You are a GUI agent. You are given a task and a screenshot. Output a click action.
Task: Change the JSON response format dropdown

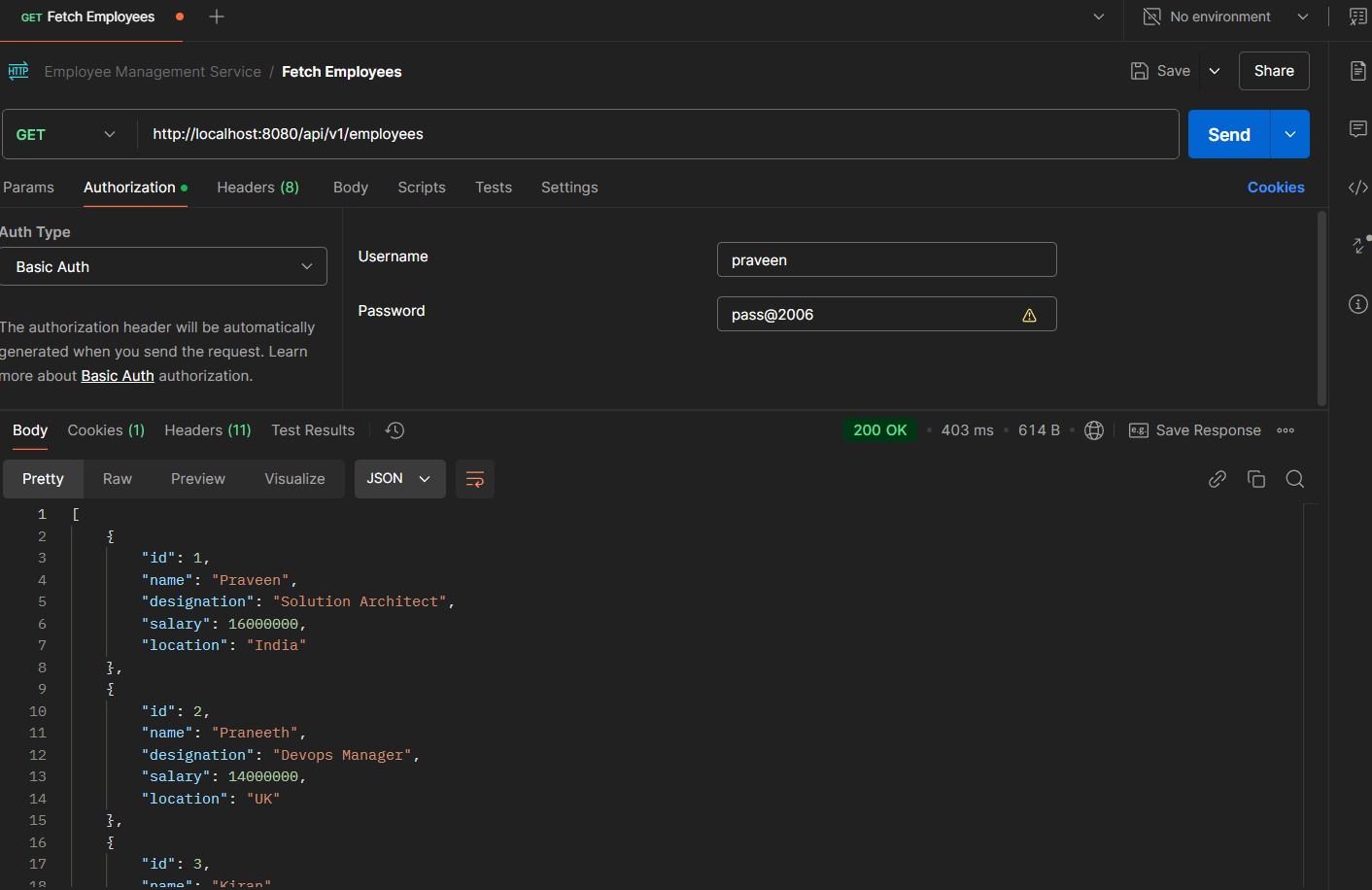click(399, 479)
